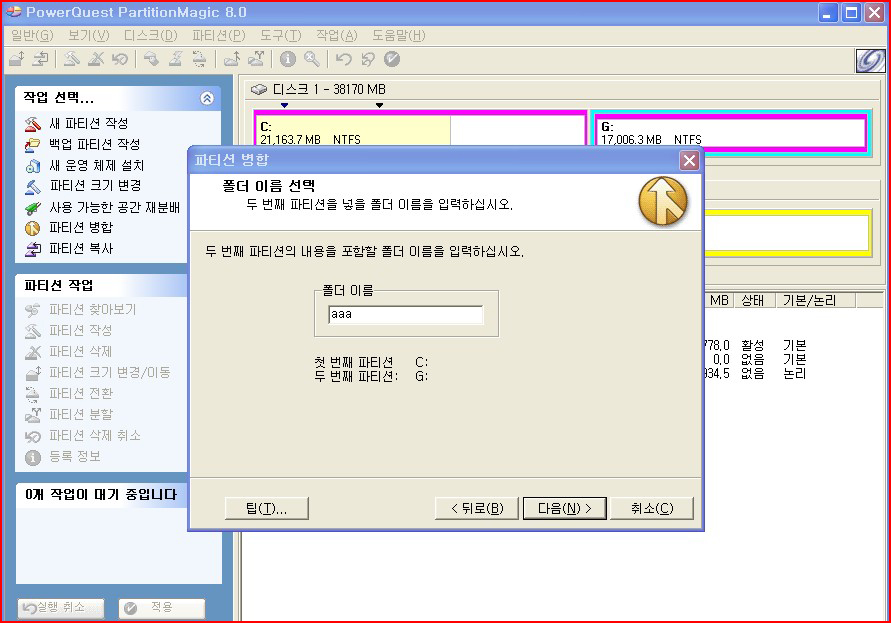Open the 도구(T) menu
The height and width of the screenshot is (623, 891).
coord(281,36)
